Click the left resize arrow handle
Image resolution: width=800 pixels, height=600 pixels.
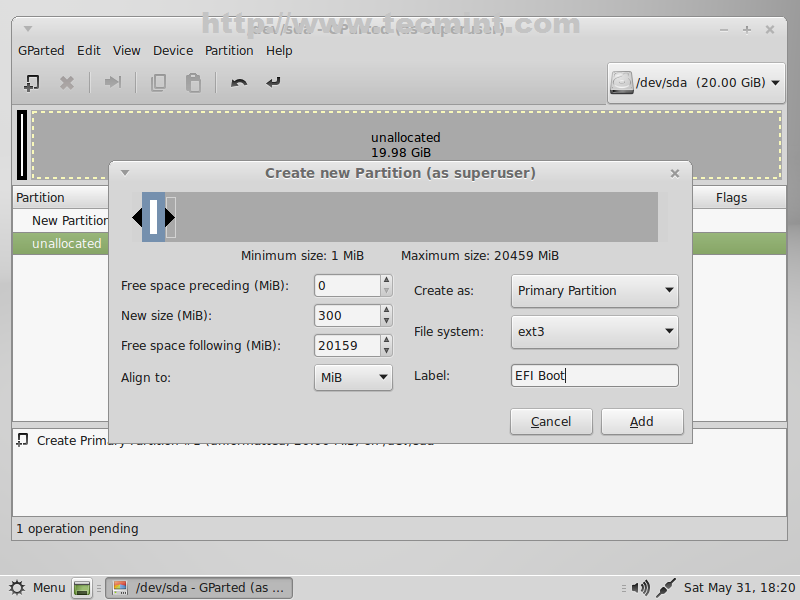(x=137, y=217)
